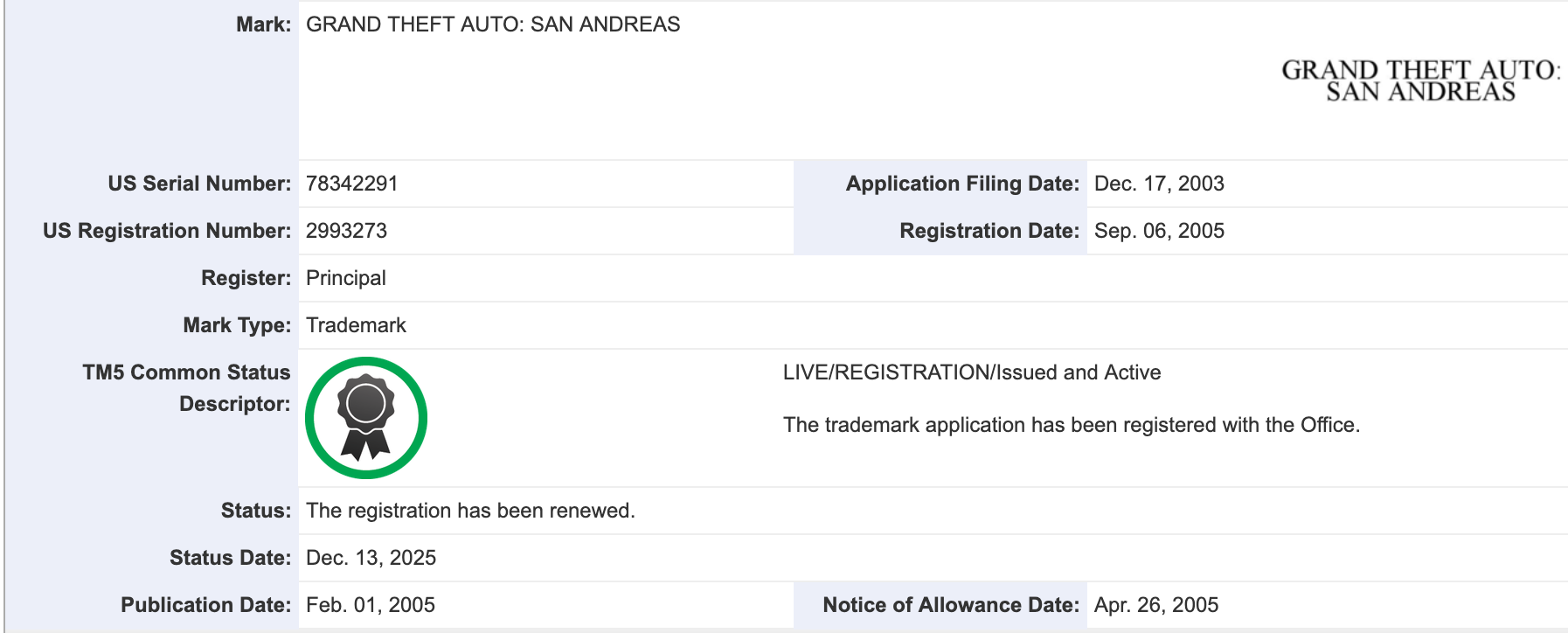Click the serial number 78342291
The image size is (1568, 633).
point(351,184)
